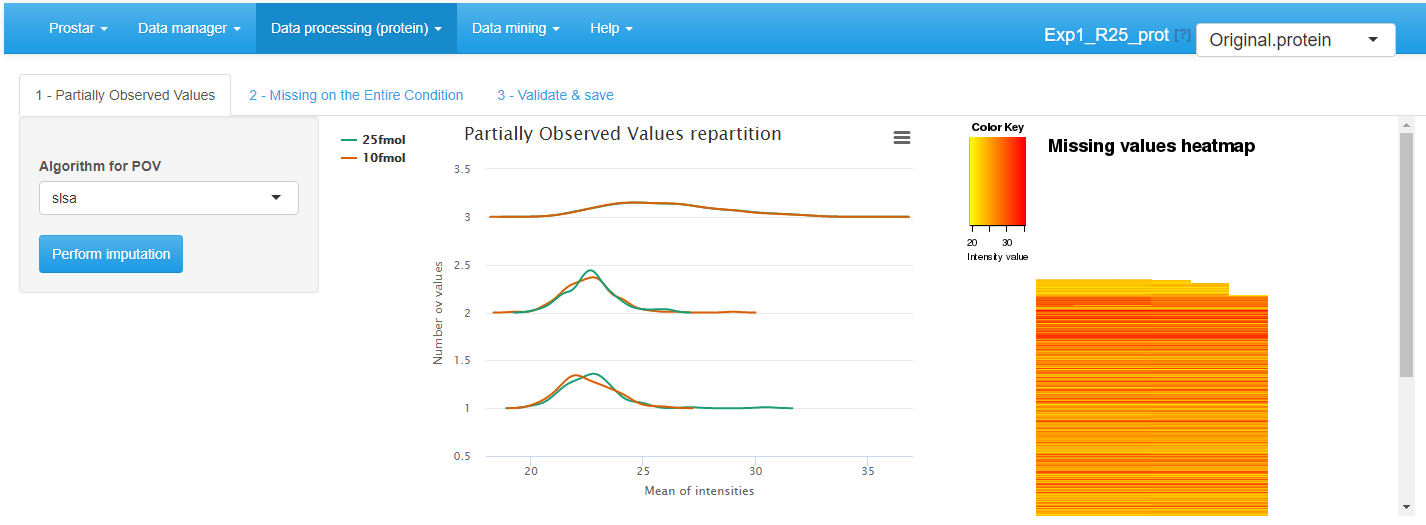
Task: Click the scrollbar down arrow
Action: [x=1406, y=507]
